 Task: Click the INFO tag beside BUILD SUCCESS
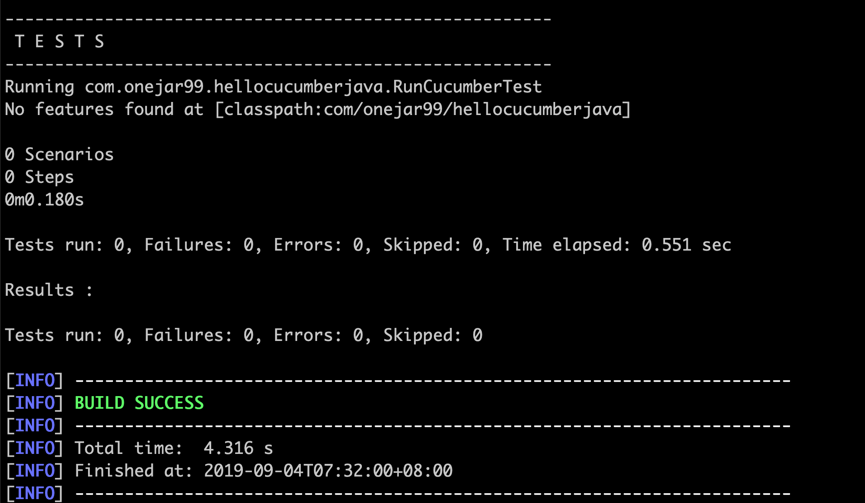[x=34, y=403]
